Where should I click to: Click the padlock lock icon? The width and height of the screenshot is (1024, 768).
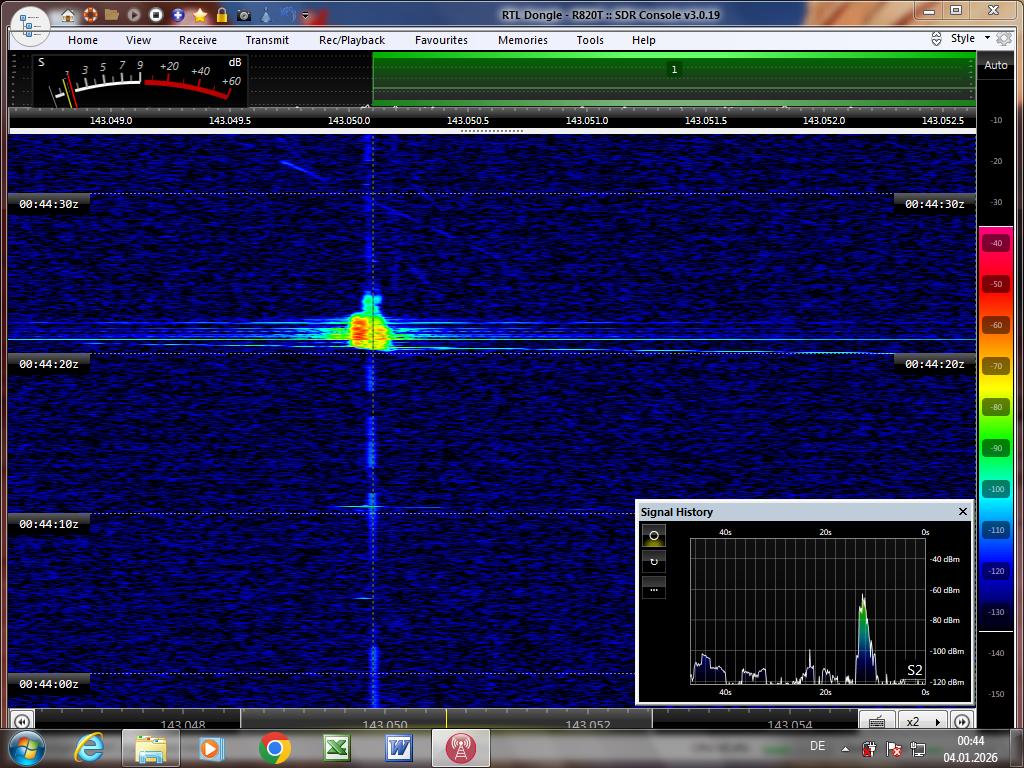click(x=222, y=14)
